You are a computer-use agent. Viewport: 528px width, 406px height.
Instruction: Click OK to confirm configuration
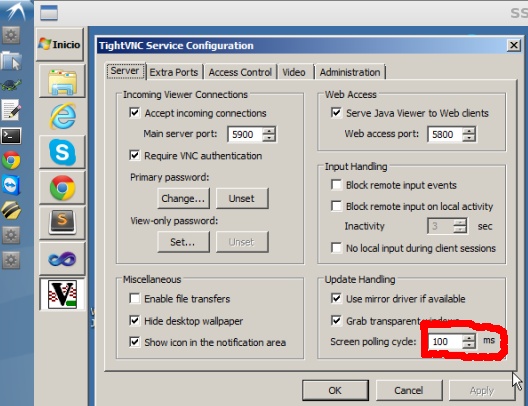coord(335,391)
